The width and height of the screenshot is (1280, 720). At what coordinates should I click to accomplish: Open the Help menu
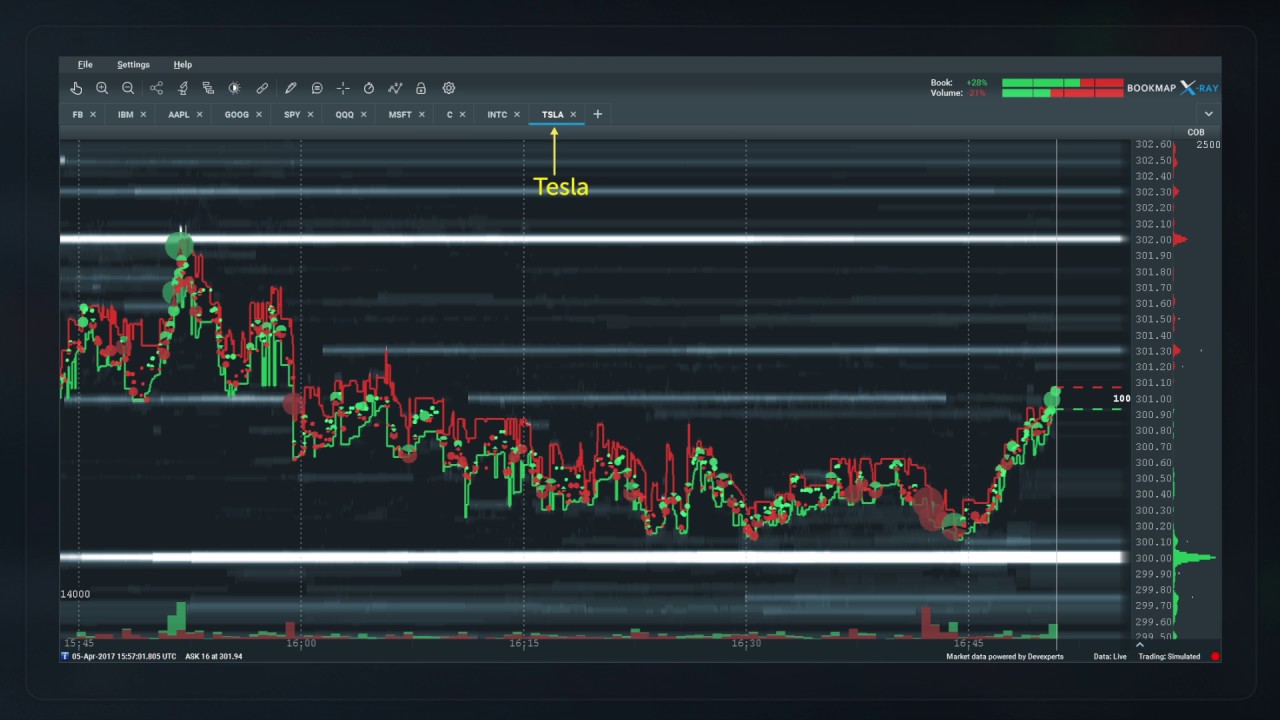coord(182,65)
